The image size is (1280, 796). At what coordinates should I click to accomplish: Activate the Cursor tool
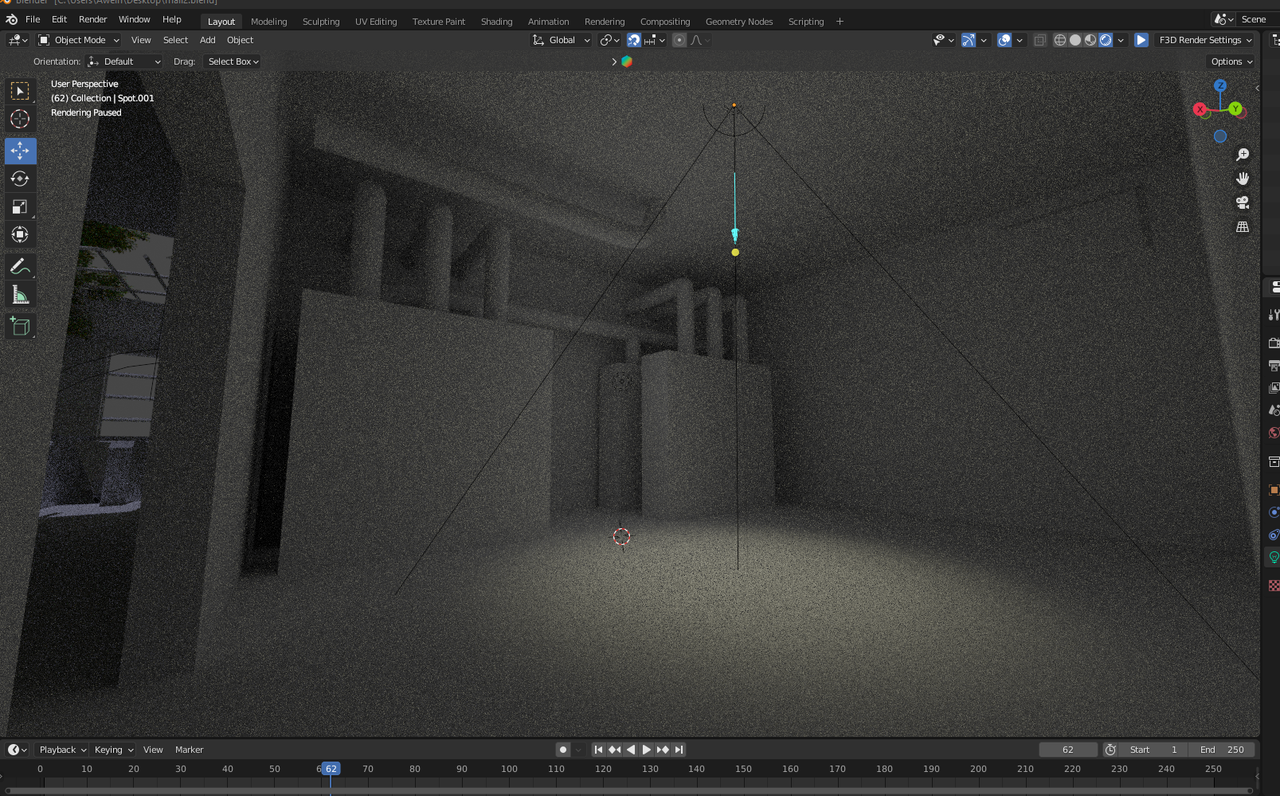(x=20, y=119)
